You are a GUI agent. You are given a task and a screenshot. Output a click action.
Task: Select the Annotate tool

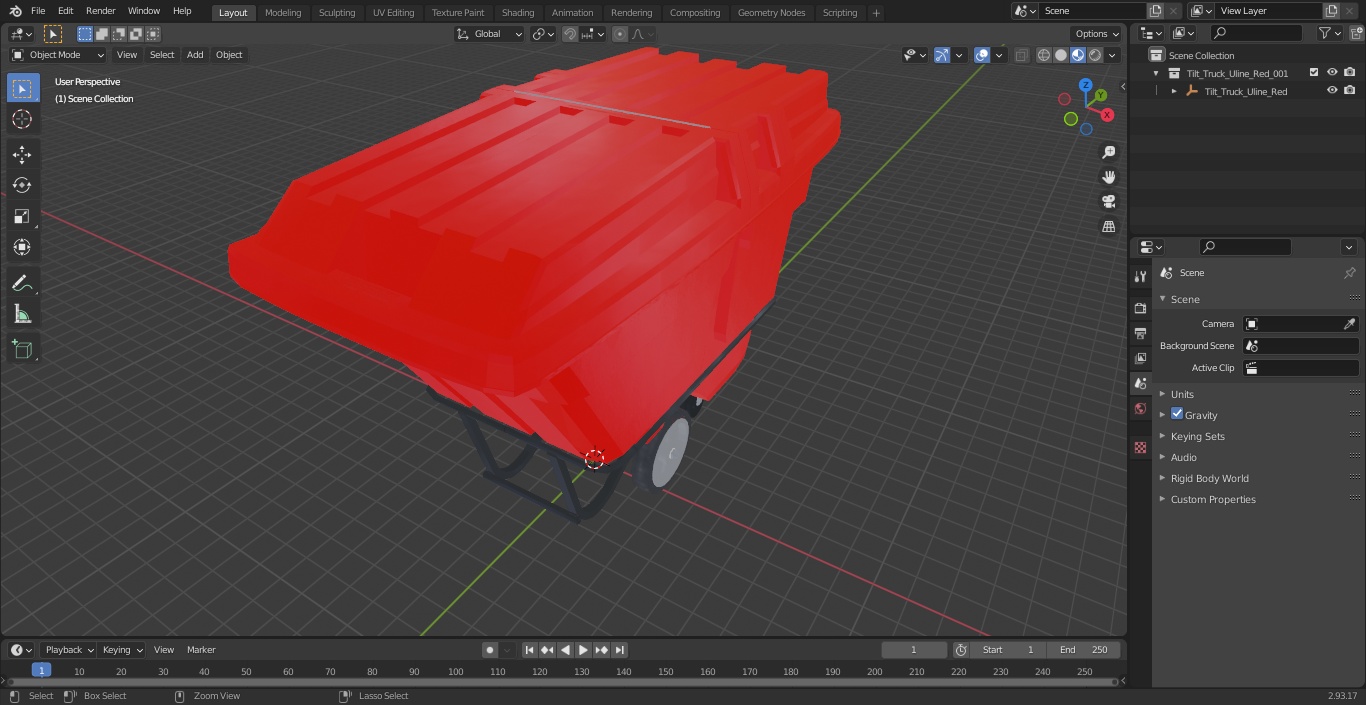22,283
